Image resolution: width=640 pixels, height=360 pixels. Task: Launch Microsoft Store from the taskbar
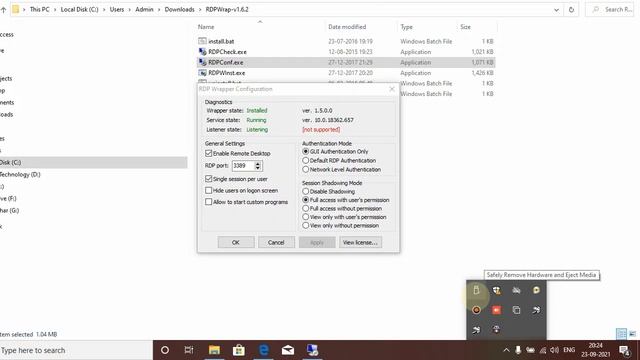tap(239, 350)
